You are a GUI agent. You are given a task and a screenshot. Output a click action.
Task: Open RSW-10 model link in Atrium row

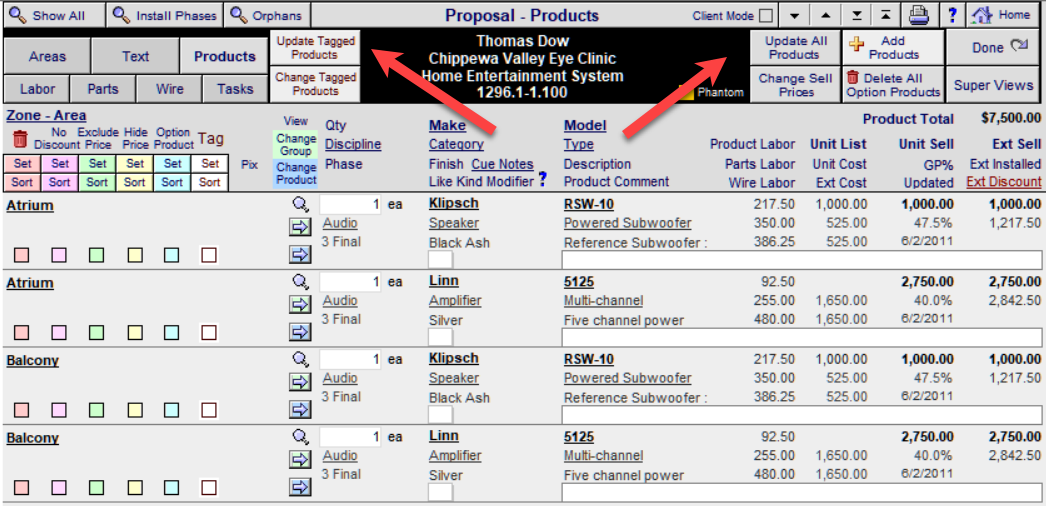pyautogui.click(x=589, y=204)
